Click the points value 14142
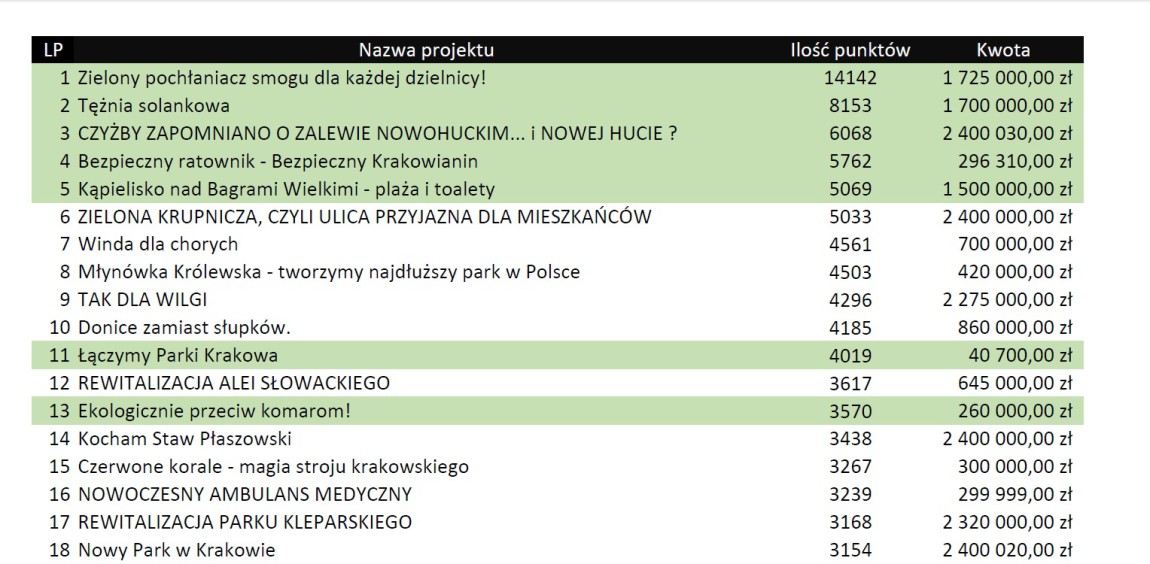 pos(849,77)
